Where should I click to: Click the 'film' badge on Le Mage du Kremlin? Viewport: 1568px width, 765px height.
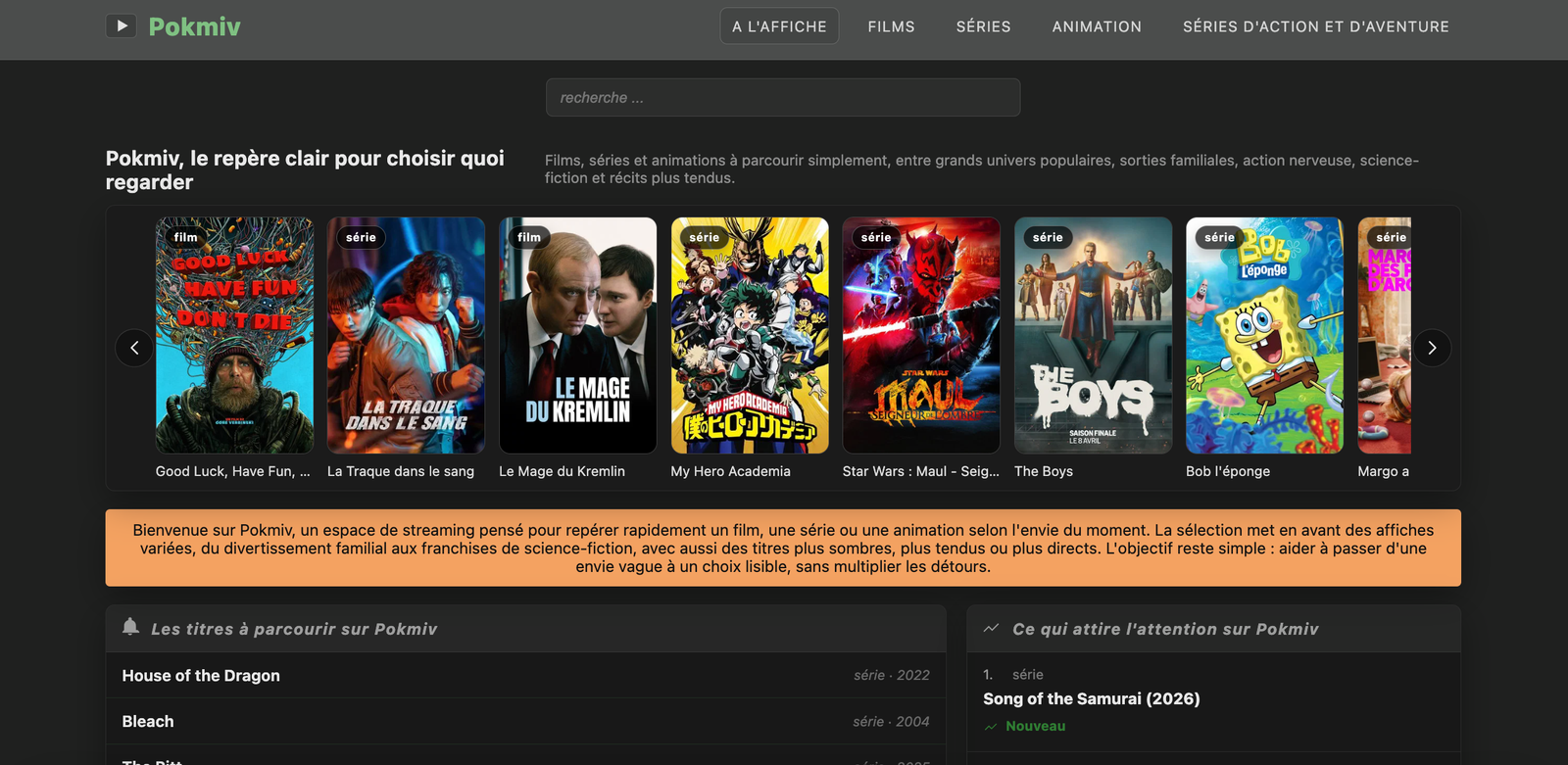coord(529,237)
